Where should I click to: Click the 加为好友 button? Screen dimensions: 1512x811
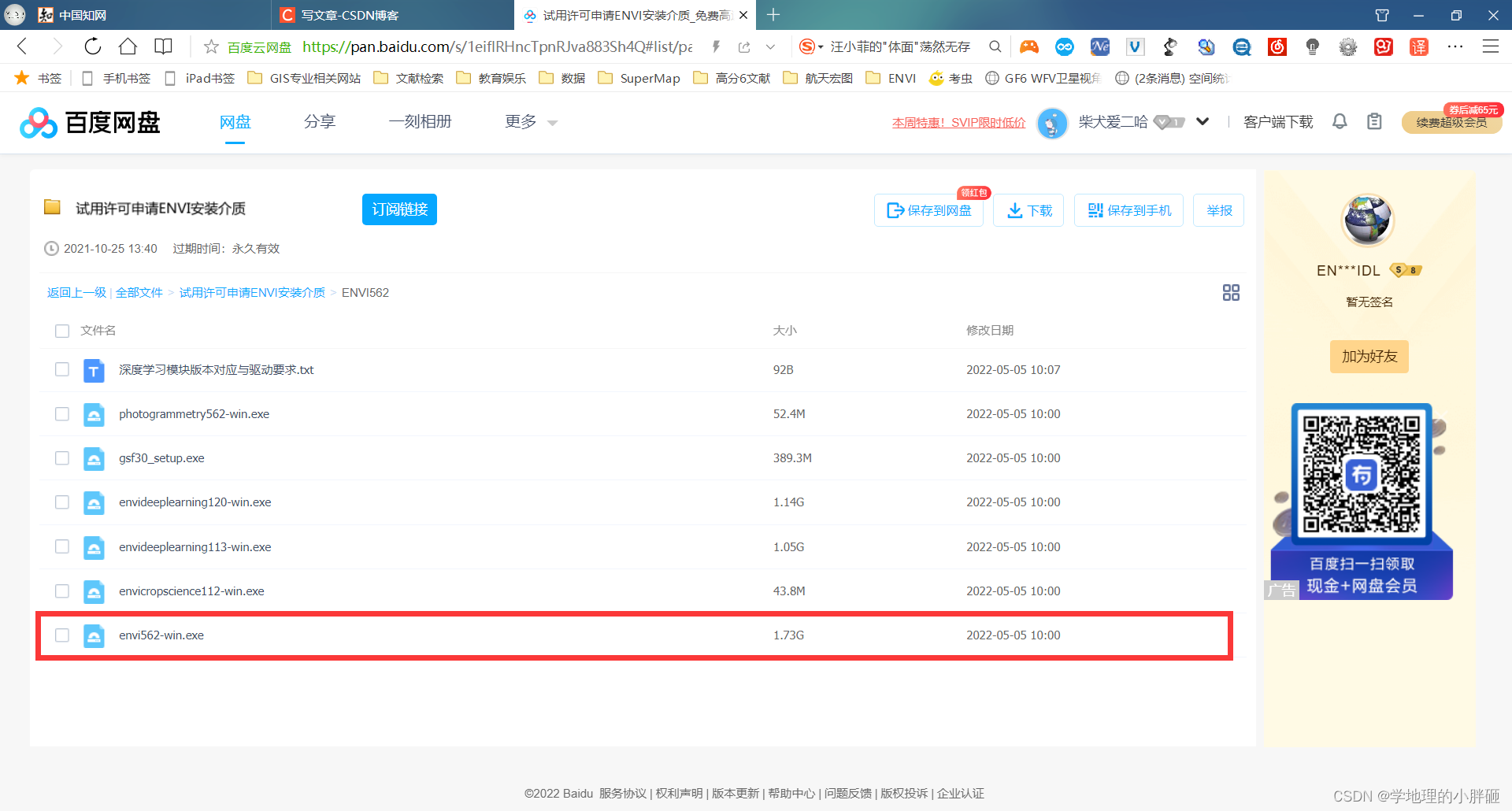pos(1369,357)
